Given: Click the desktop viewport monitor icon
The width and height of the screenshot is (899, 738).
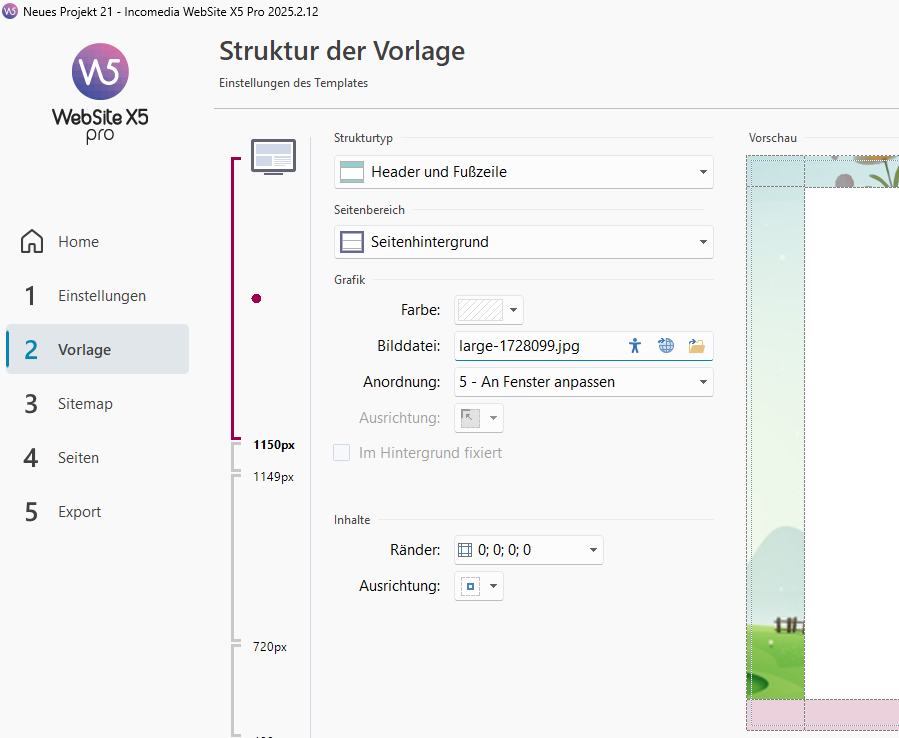Looking at the screenshot, I should 273,157.
